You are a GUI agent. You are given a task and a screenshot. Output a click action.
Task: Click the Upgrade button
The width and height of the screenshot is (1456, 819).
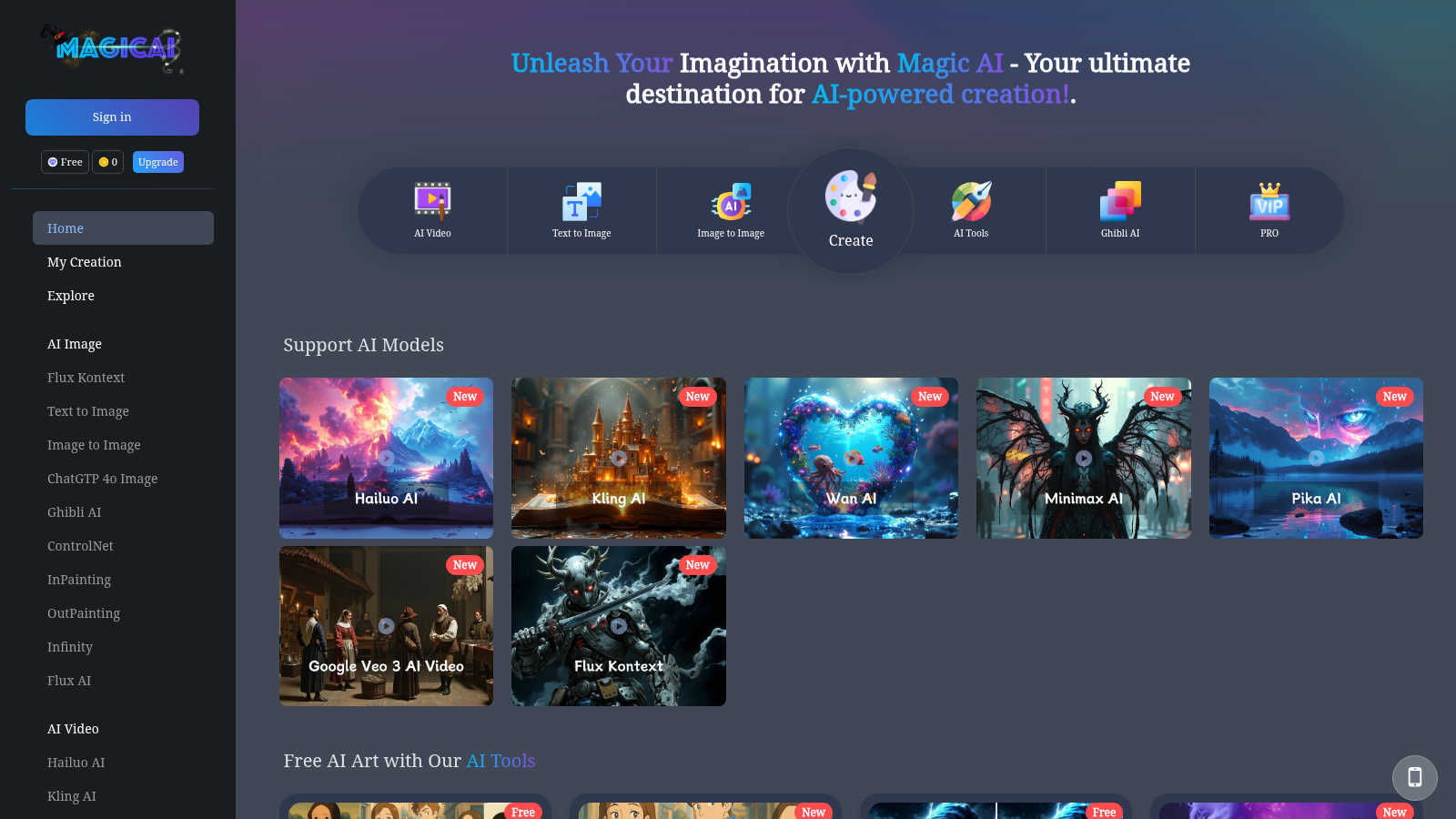(158, 162)
